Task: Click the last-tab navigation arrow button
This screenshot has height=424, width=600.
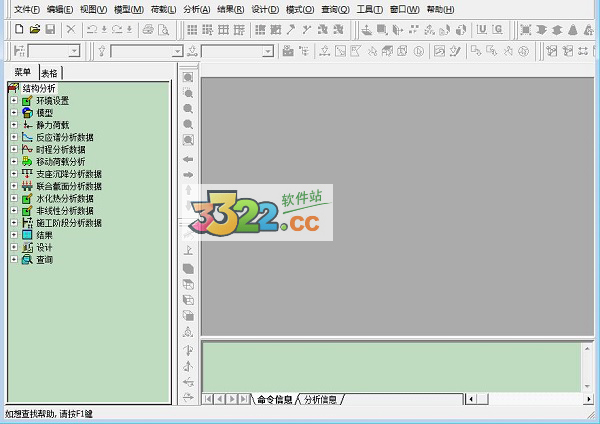Action: (x=243, y=399)
